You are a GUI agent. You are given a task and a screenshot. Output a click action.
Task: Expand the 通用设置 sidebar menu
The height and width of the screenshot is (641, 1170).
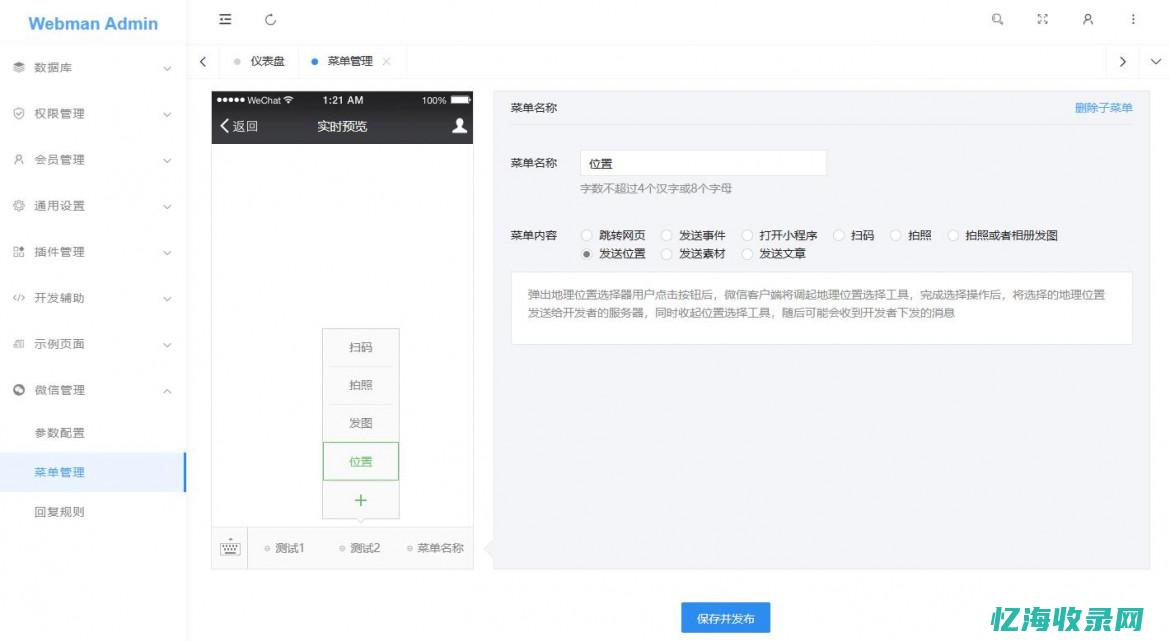coord(90,206)
